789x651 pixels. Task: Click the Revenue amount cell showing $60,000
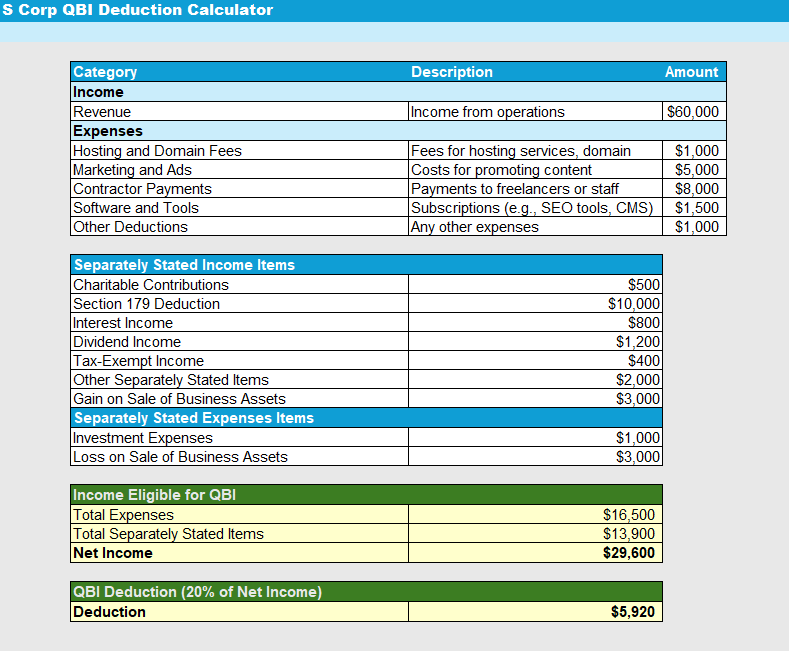click(x=694, y=112)
